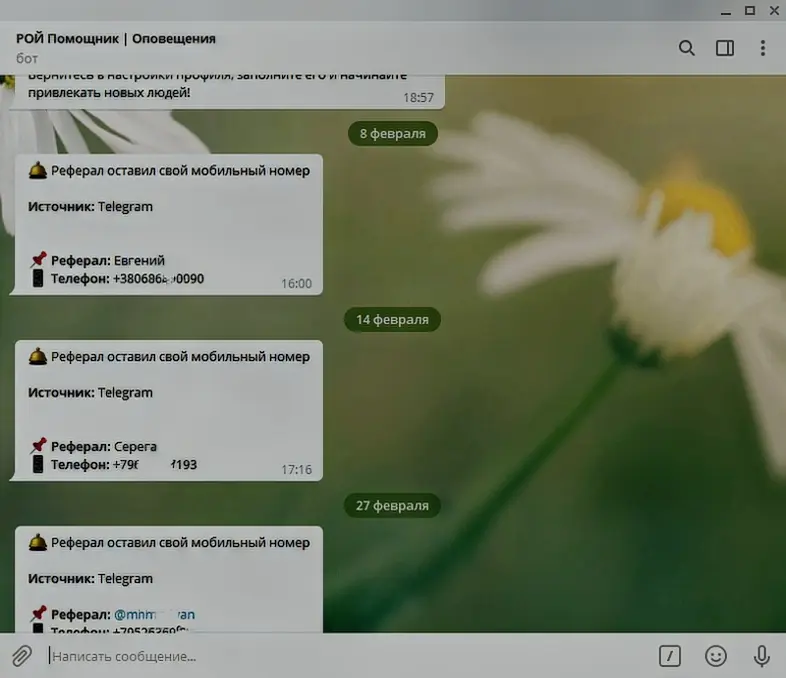The width and height of the screenshot is (786, 678).
Task: Open the three-dot chat menu
Action: pos(762,48)
